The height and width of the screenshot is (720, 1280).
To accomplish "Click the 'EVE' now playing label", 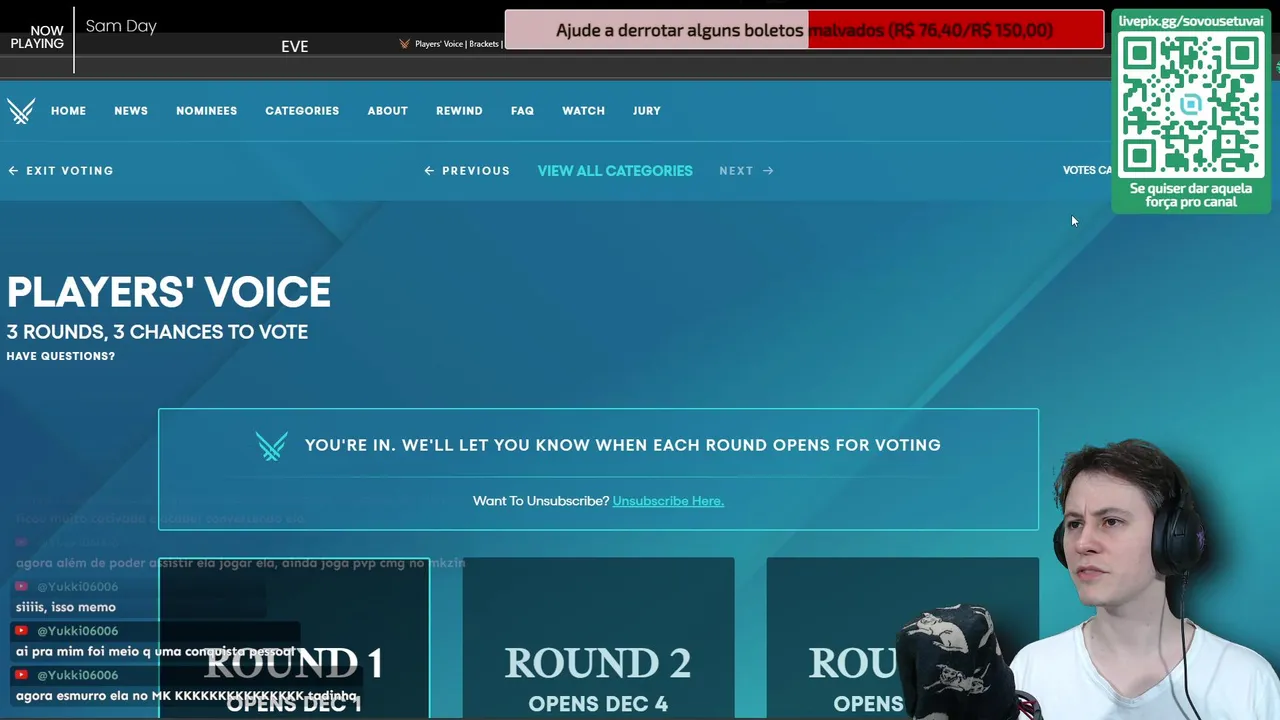I will pyautogui.click(x=295, y=46).
